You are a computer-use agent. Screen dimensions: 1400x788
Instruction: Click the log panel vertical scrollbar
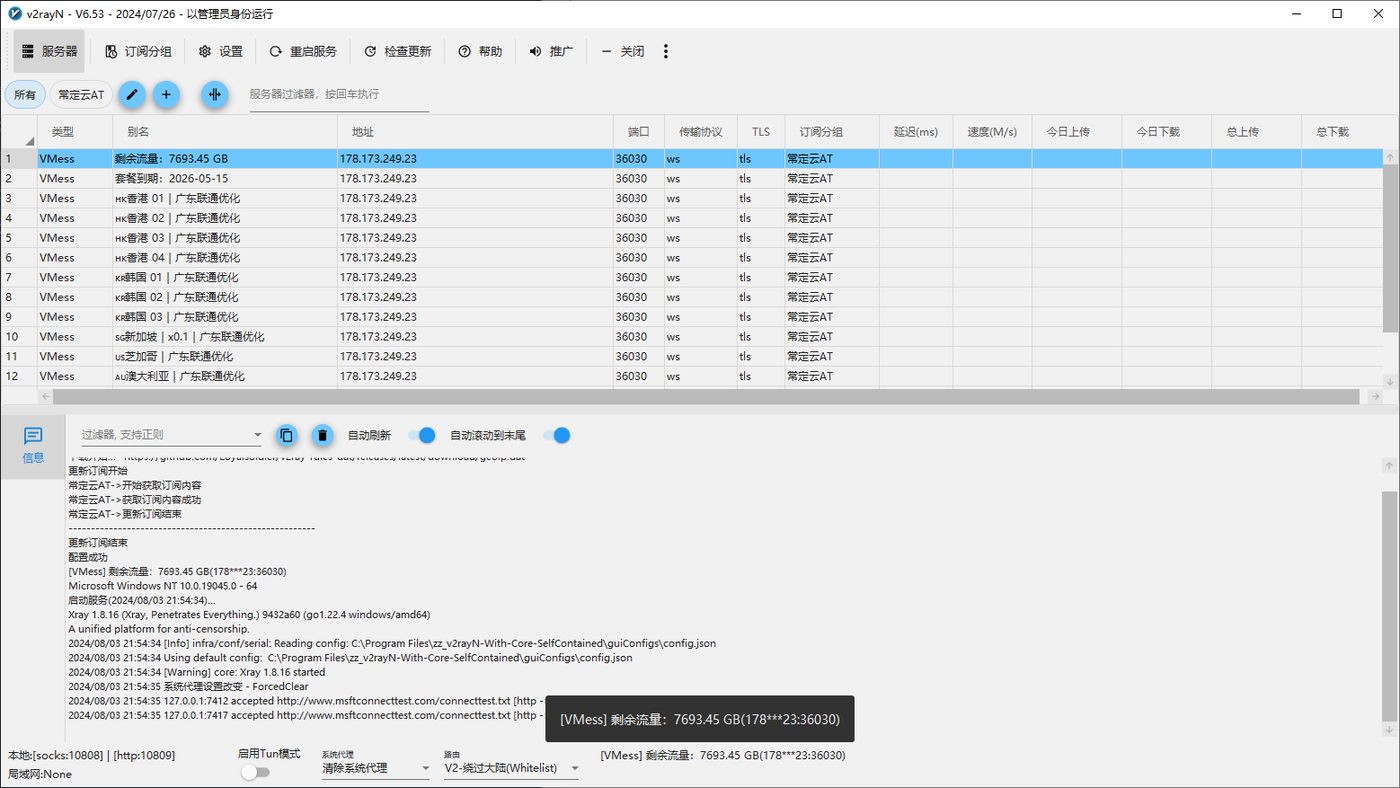coord(1391,605)
